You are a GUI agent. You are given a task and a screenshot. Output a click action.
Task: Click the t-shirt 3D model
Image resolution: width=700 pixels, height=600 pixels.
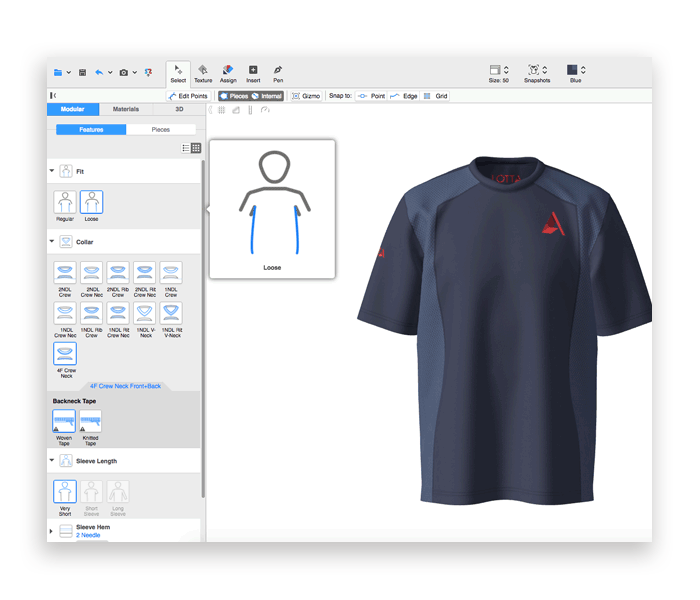point(504,331)
